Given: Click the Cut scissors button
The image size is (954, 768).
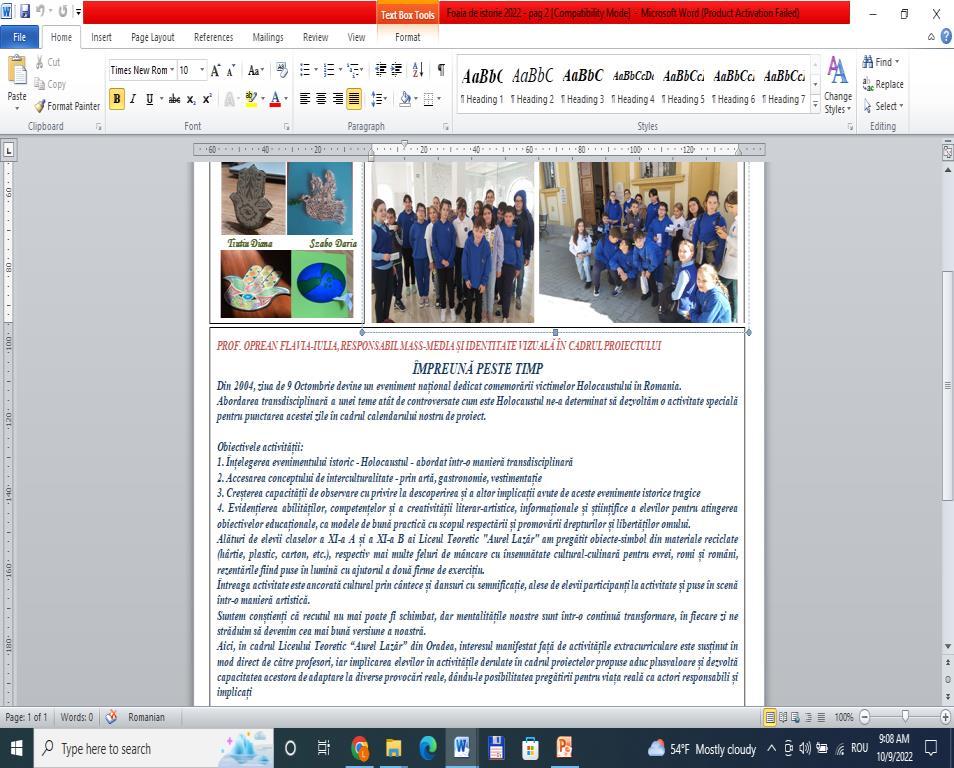Looking at the screenshot, I should tap(47, 62).
